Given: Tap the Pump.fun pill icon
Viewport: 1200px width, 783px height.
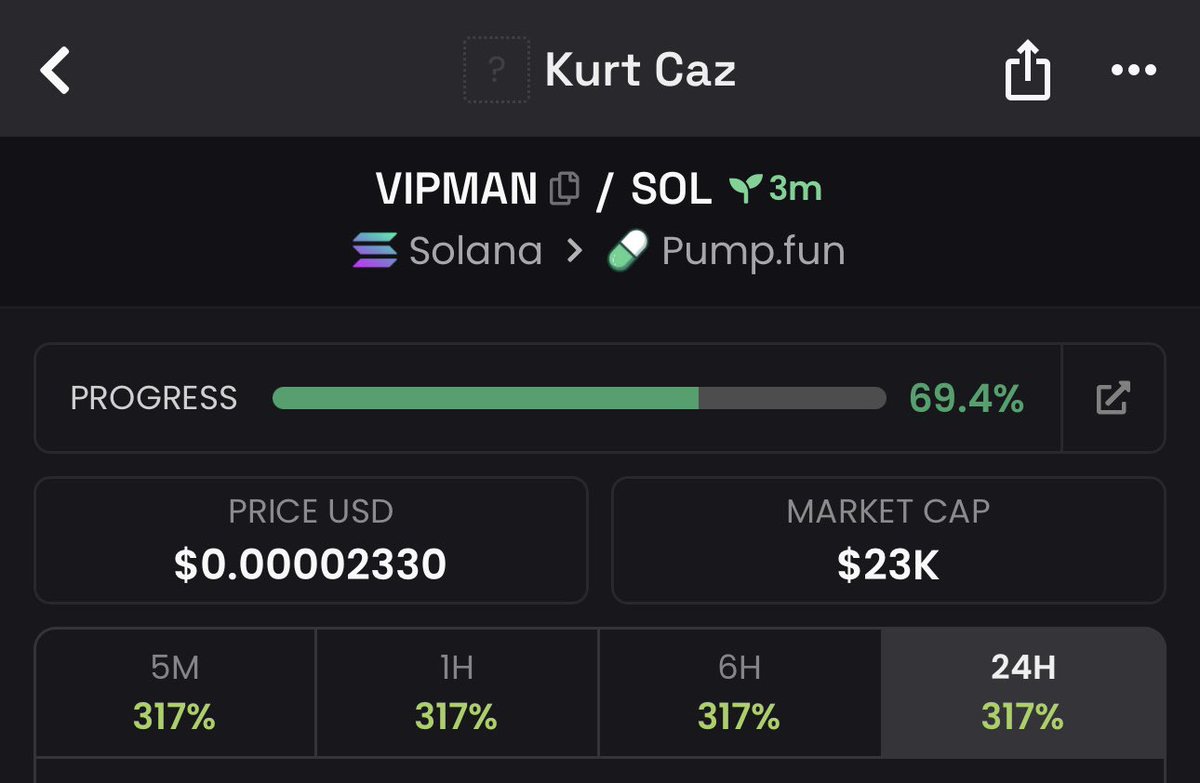Looking at the screenshot, I should click(629, 250).
